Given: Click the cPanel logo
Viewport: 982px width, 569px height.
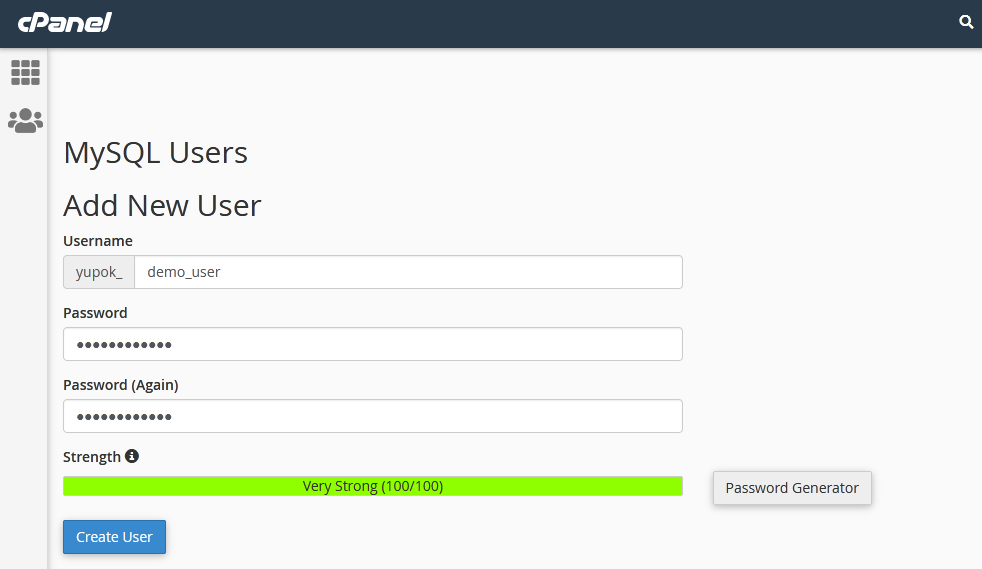Looking at the screenshot, I should (65, 21).
